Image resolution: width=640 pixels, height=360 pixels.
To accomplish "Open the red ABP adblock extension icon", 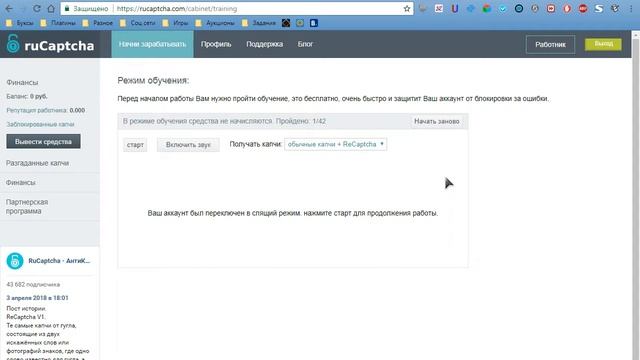I will pos(583,9).
